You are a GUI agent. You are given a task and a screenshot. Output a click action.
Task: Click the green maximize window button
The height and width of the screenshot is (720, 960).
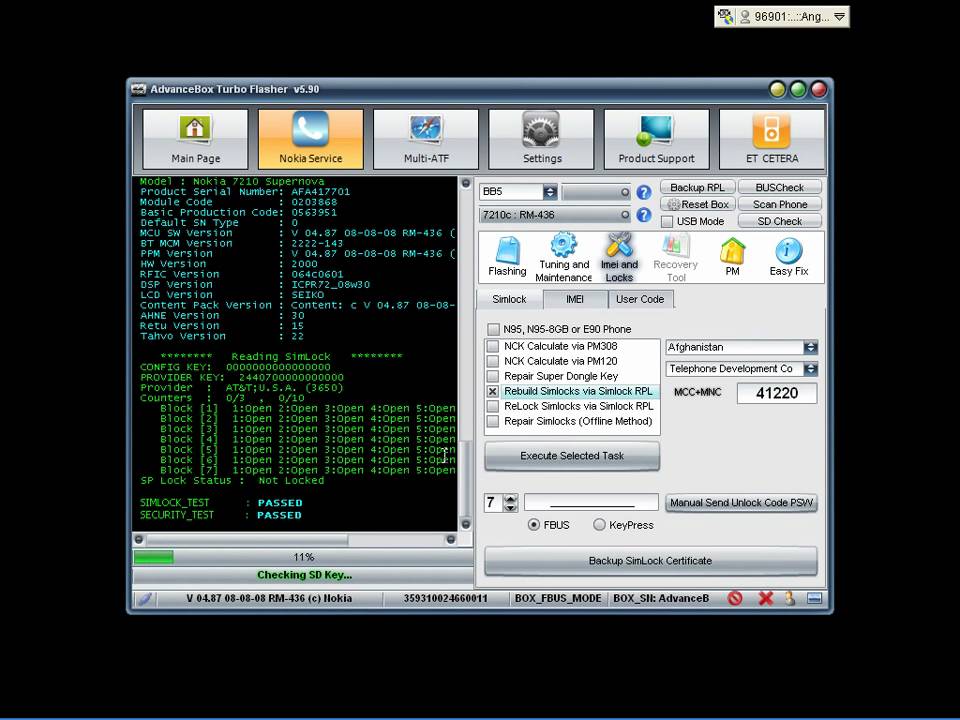click(798, 90)
